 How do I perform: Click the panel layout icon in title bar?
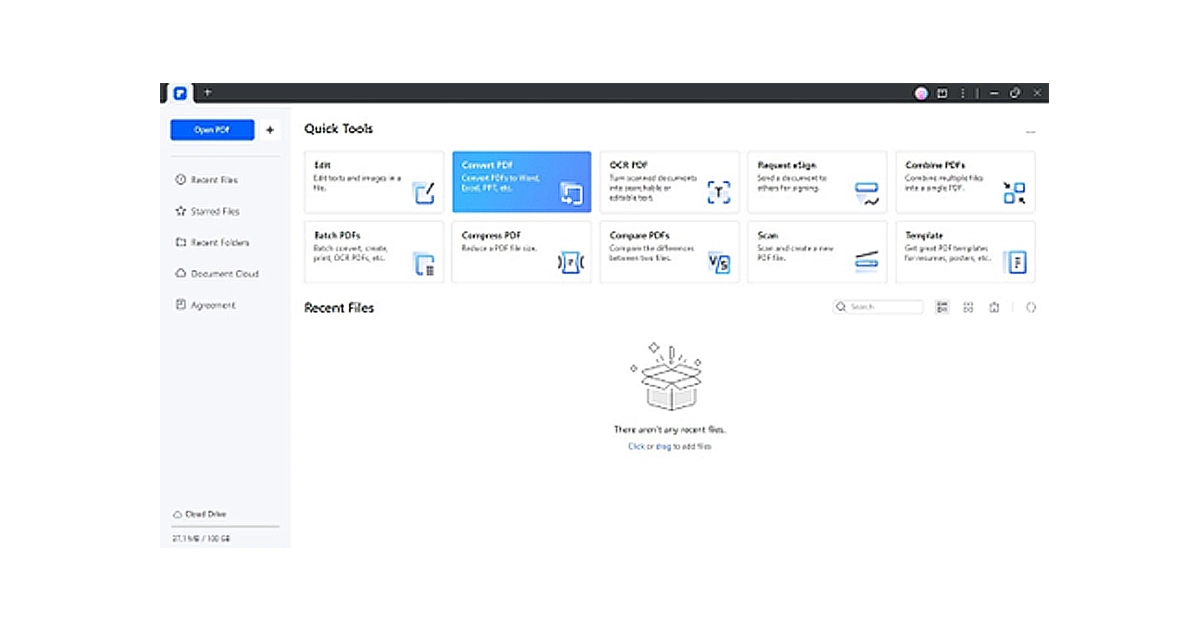click(x=942, y=93)
